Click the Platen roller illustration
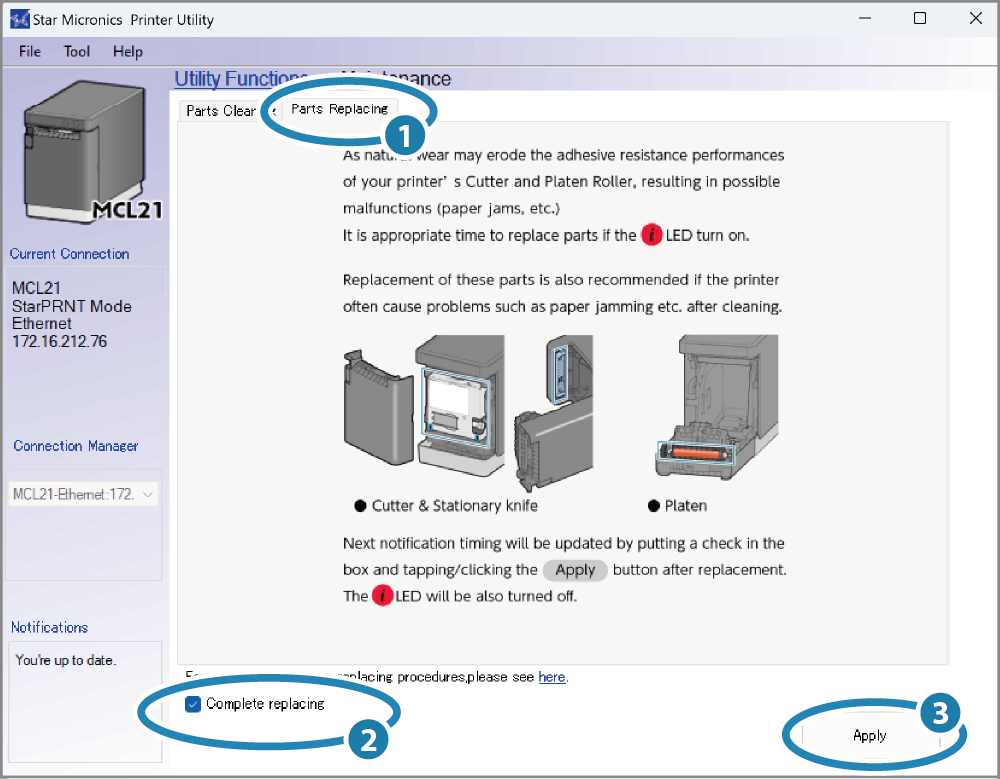1000x779 pixels. 717,407
